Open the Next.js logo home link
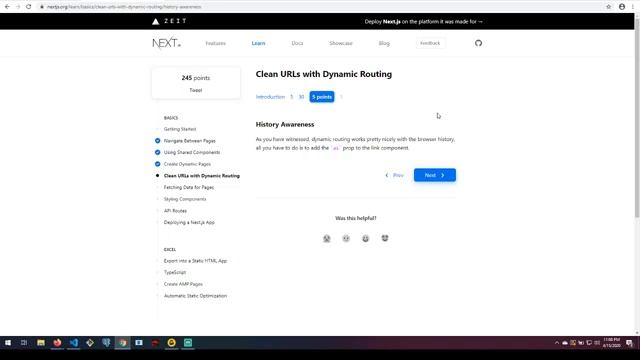Image resolution: width=640 pixels, height=360 pixels. tap(167, 43)
